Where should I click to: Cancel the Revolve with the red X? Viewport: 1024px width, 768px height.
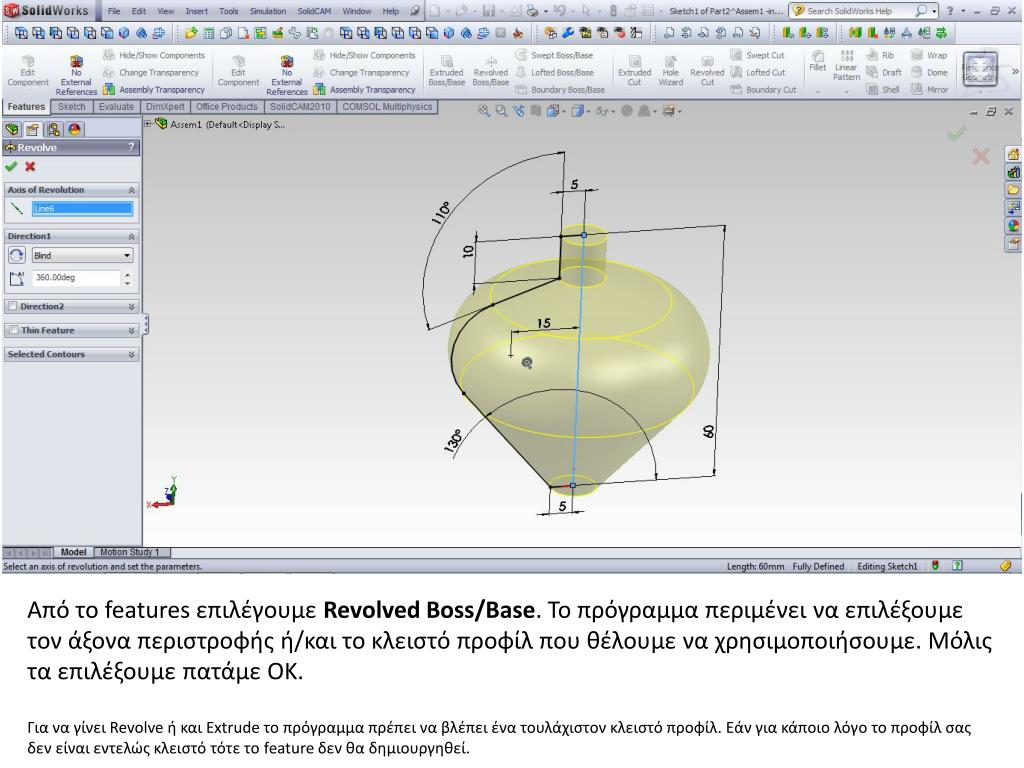pos(30,167)
